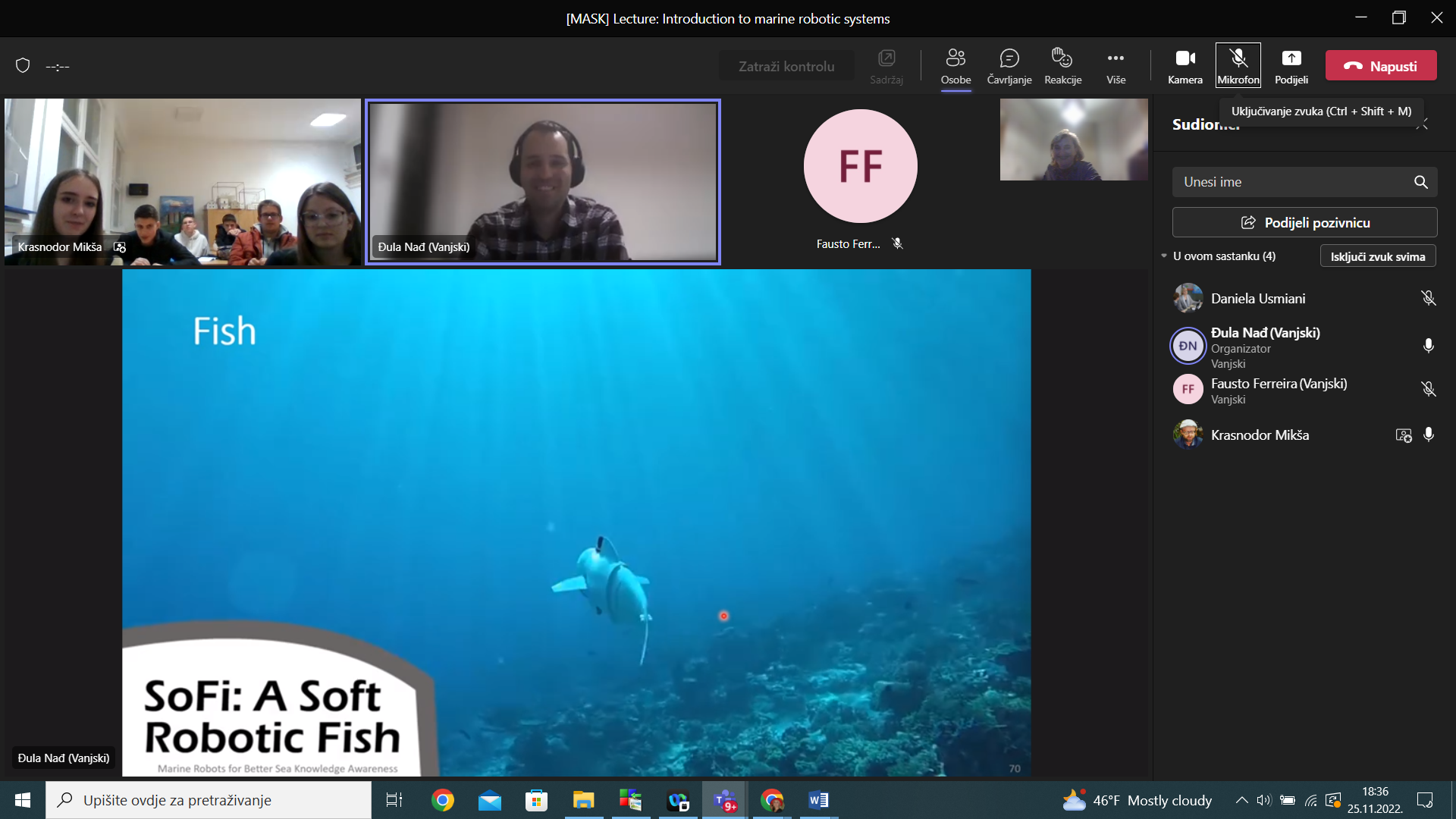This screenshot has width=1456, height=819.
Task: Click the shared Fish slide content
Action: coord(576,522)
